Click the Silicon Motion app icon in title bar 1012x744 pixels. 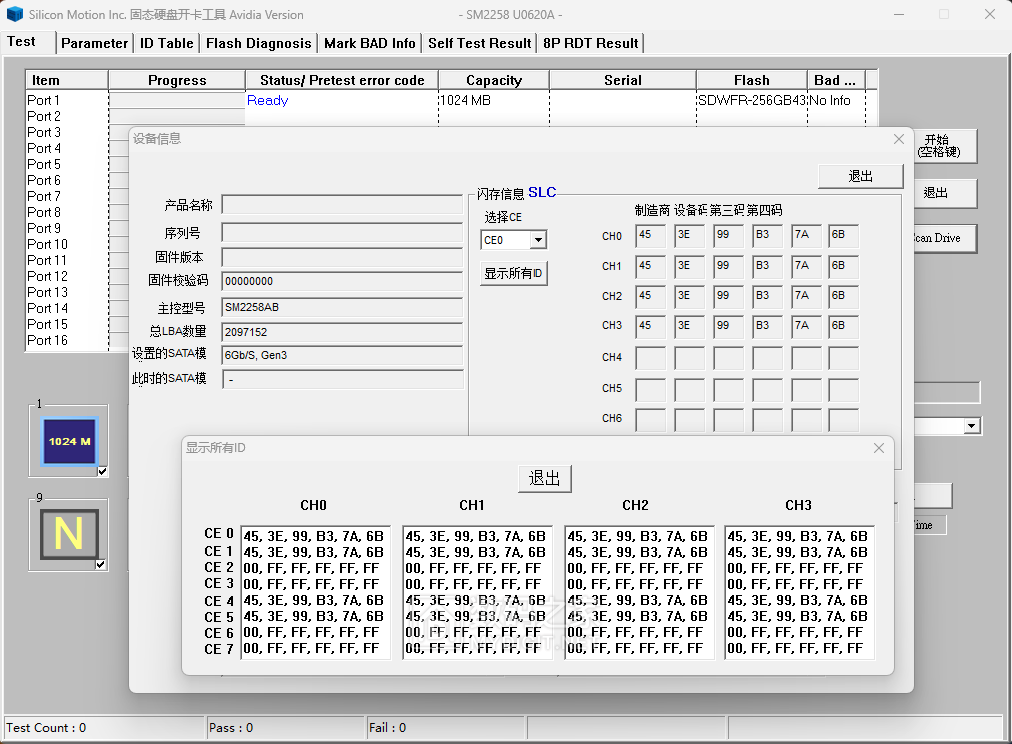[14, 14]
